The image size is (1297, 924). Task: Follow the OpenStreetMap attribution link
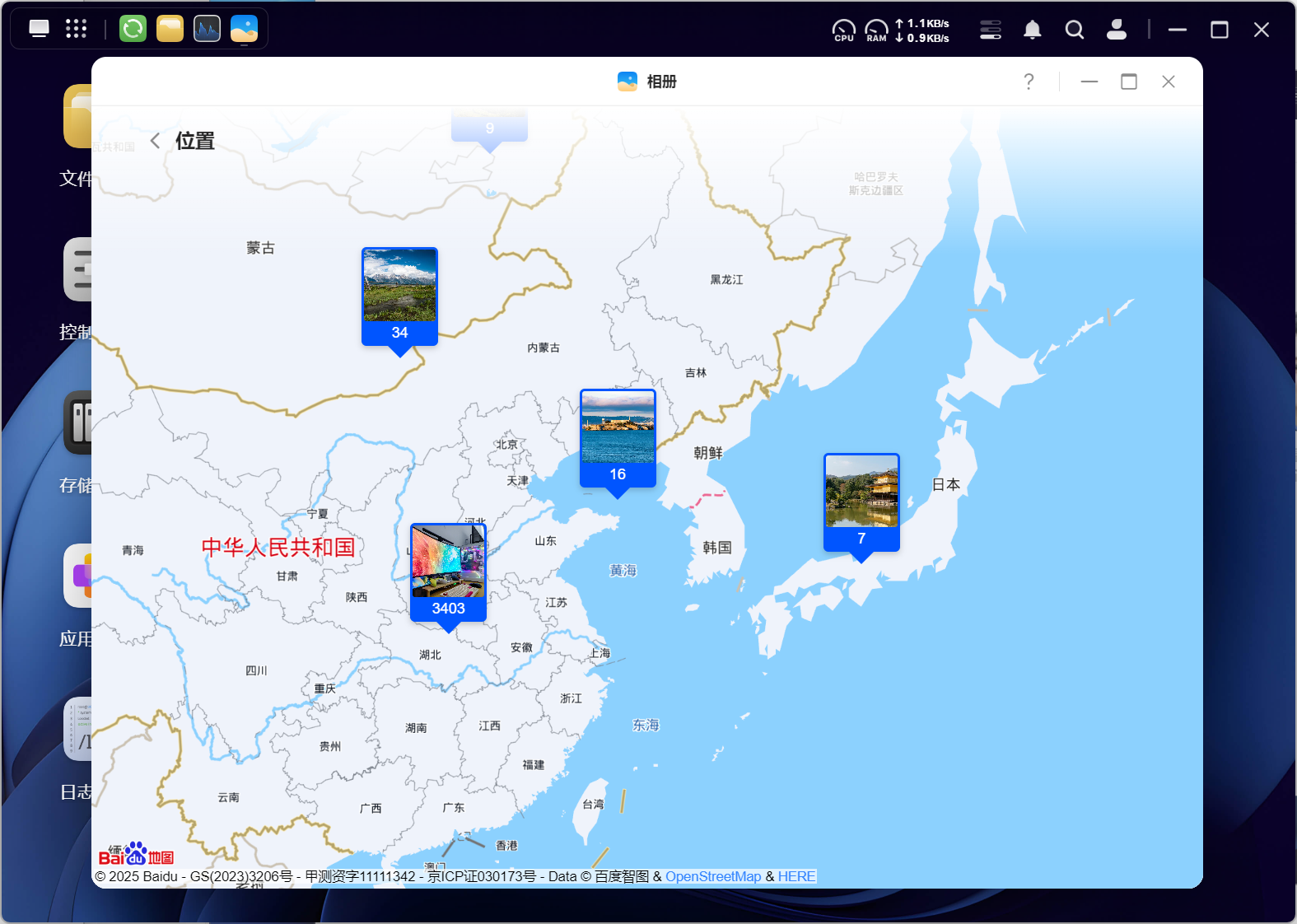tap(713, 876)
